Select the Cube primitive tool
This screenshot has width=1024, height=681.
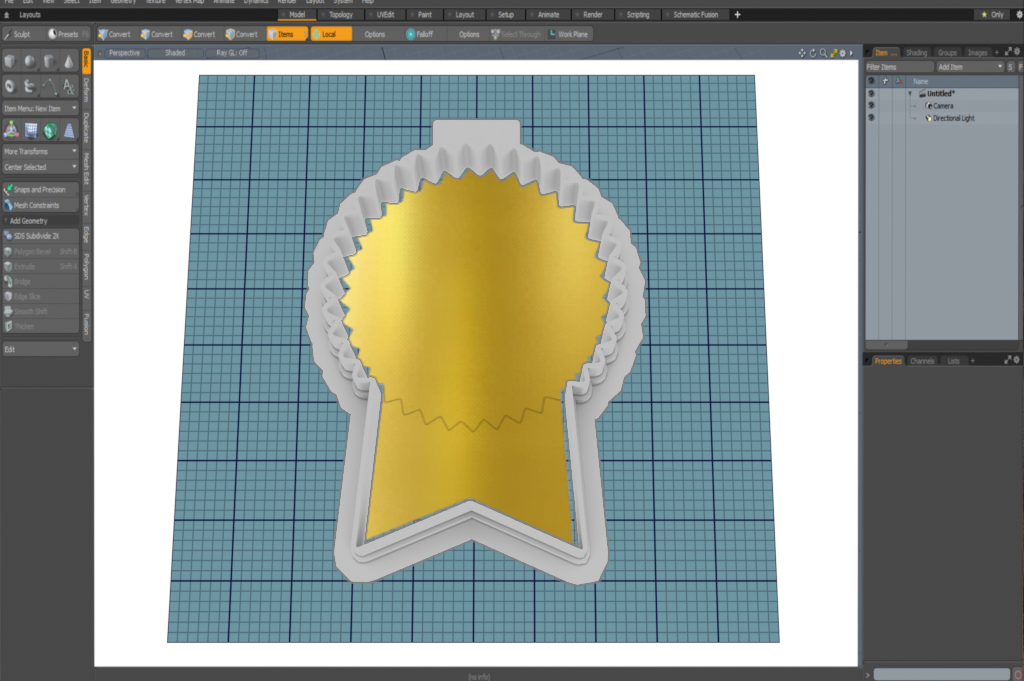[x=10, y=61]
